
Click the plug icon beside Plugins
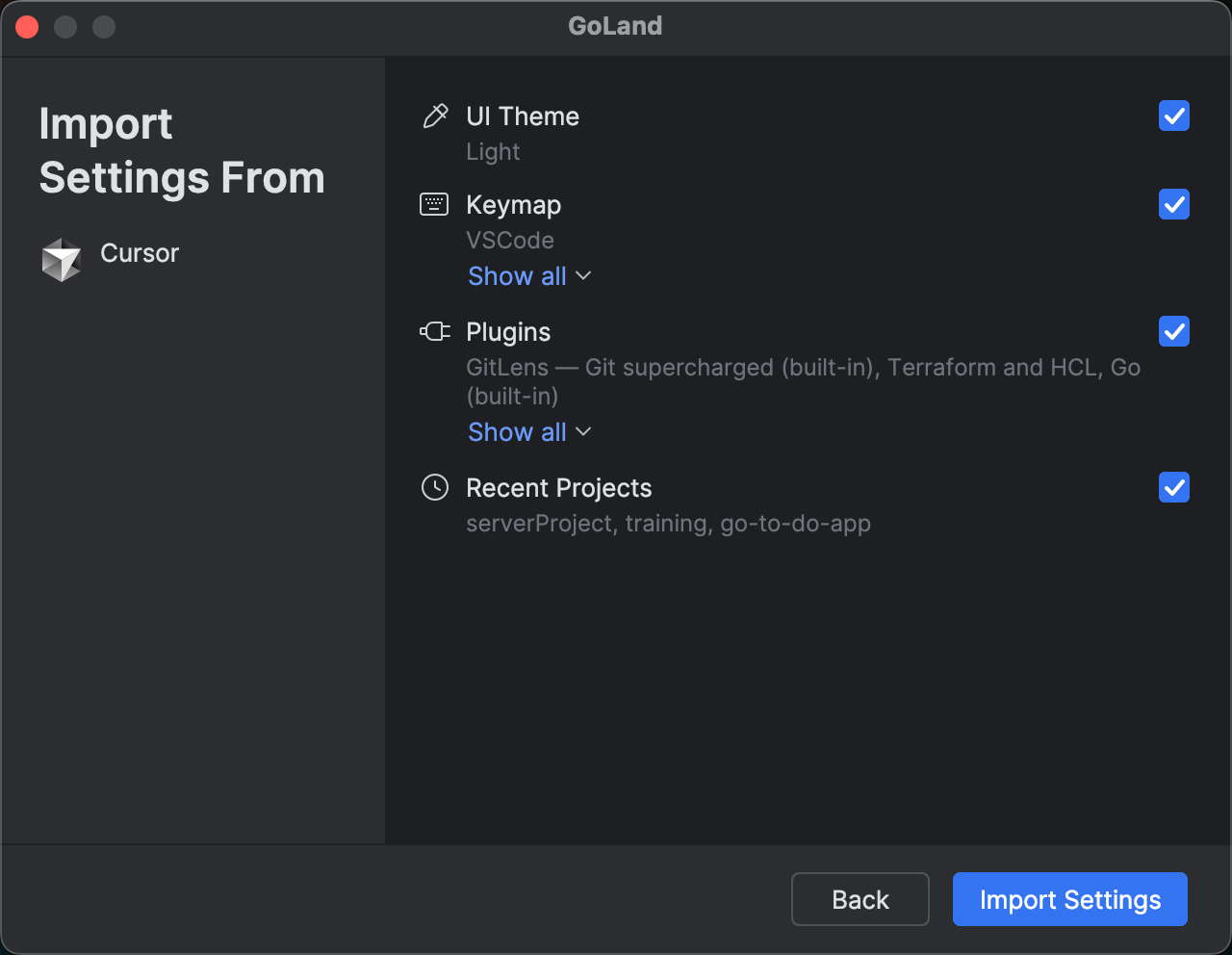coord(435,331)
